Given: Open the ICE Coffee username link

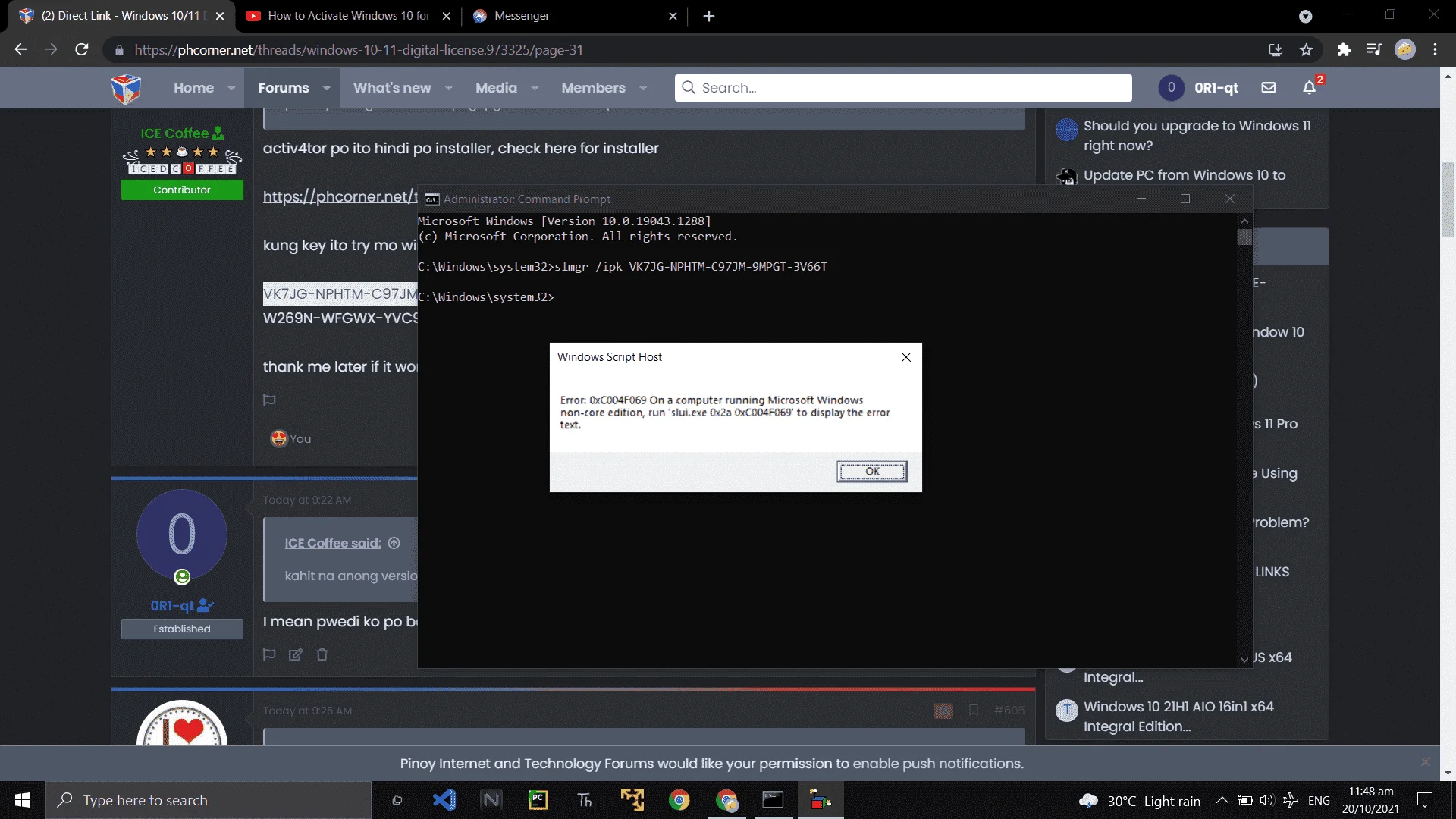Looking at the screenshot, I should (x=174, y=133).
